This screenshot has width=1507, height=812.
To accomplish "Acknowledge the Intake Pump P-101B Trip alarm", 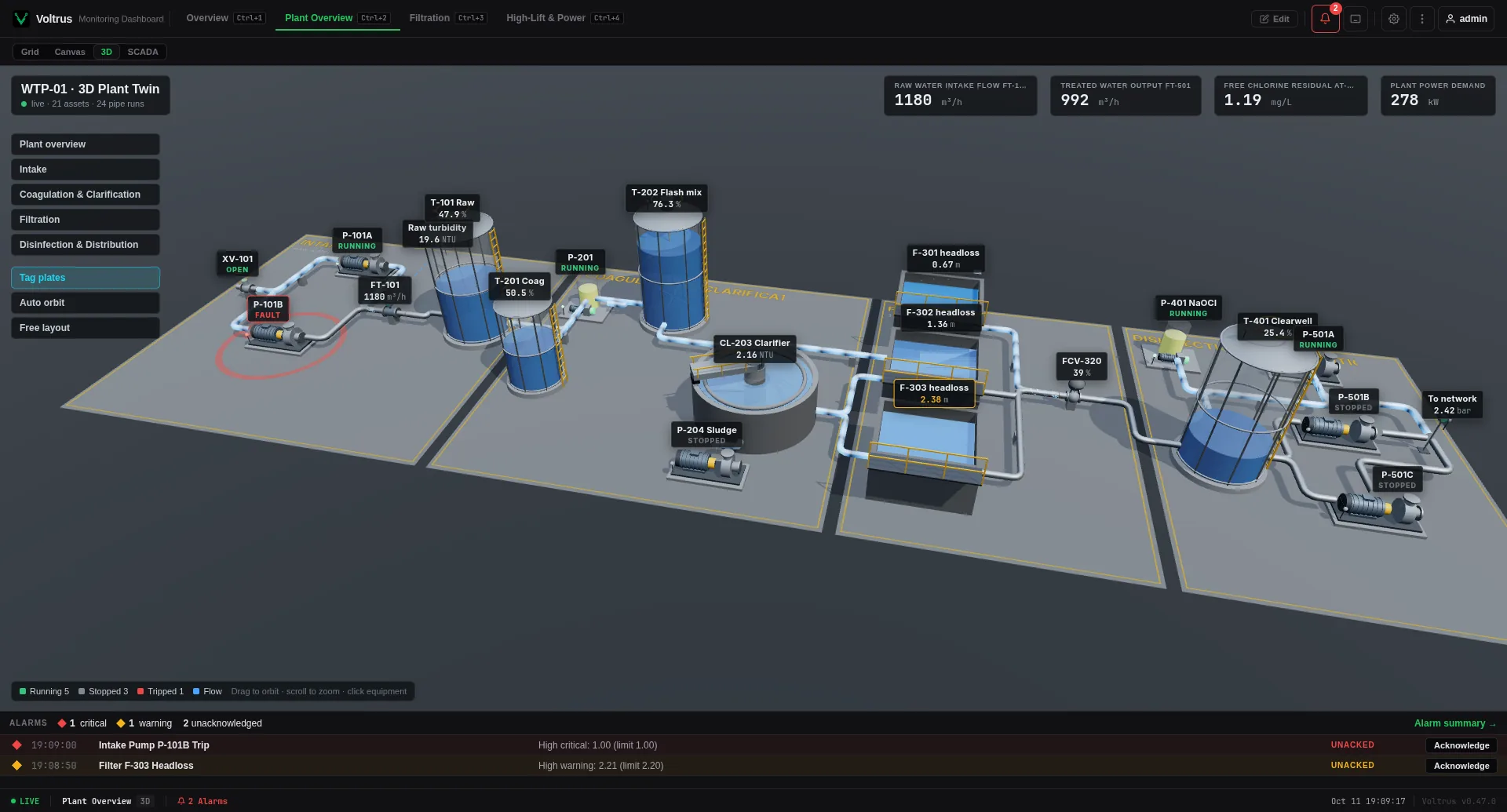I will 1461,745.
